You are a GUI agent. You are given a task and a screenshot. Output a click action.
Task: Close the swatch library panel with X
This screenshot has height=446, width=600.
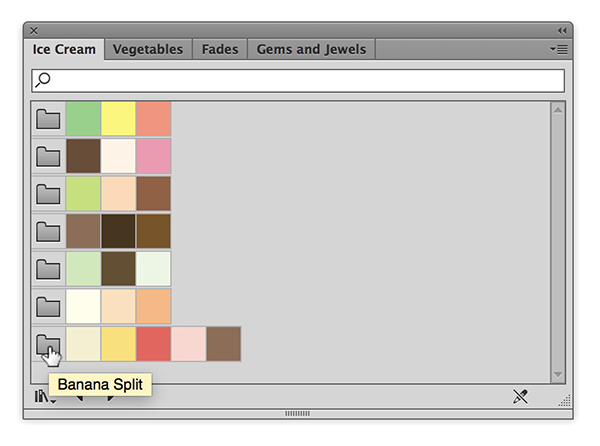point(34,31)
